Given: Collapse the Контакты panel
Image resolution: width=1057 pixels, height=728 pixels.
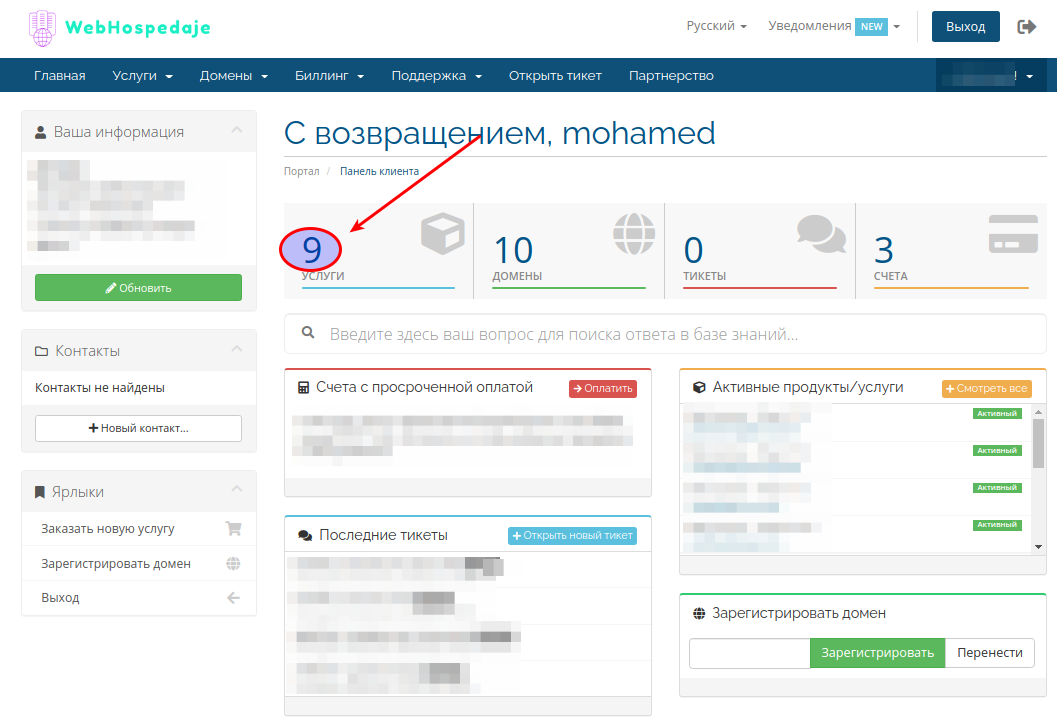Looking at the screenshot, I should [237, 349].
